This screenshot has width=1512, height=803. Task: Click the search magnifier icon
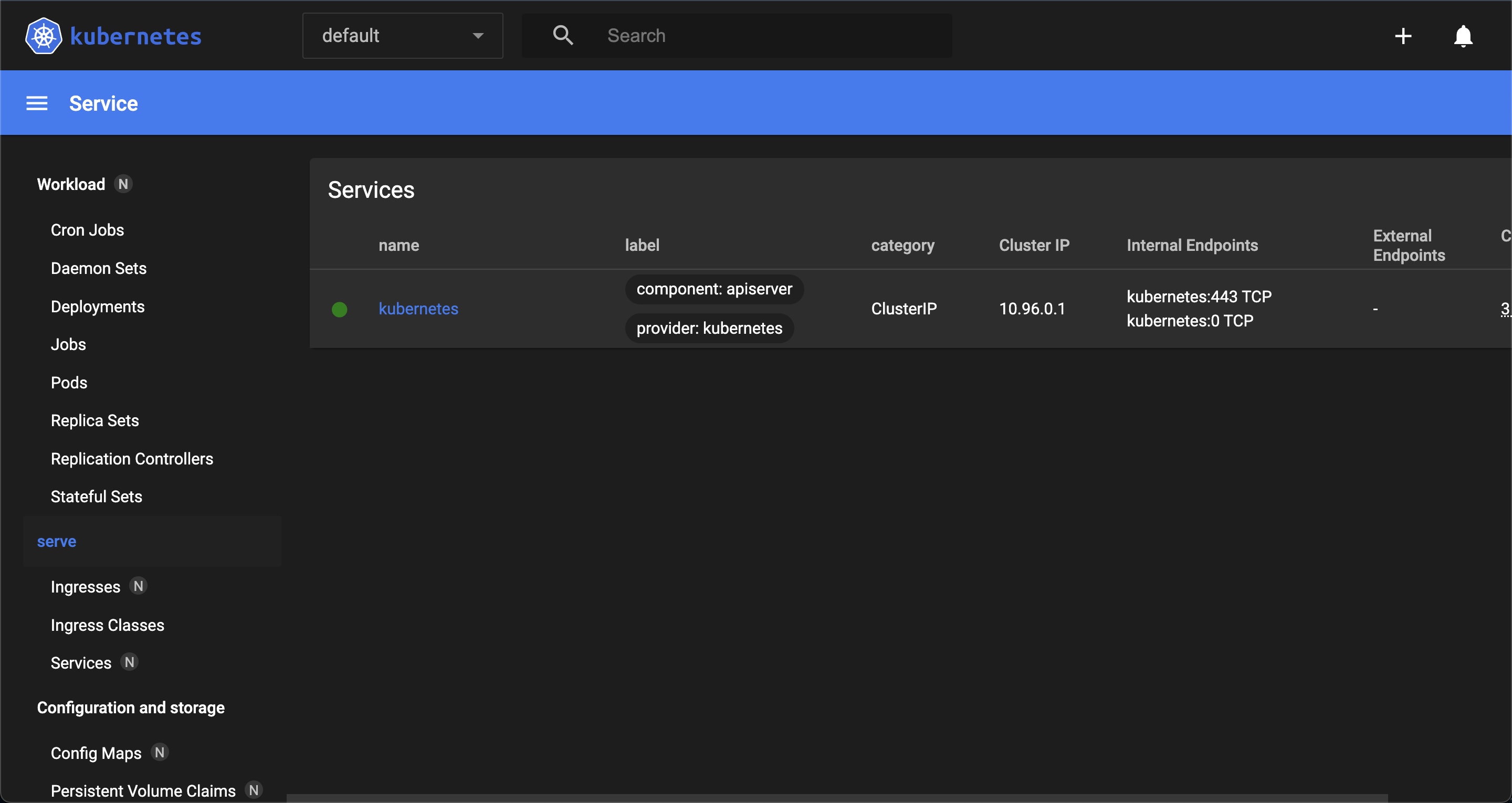click(x=563, y=35)
